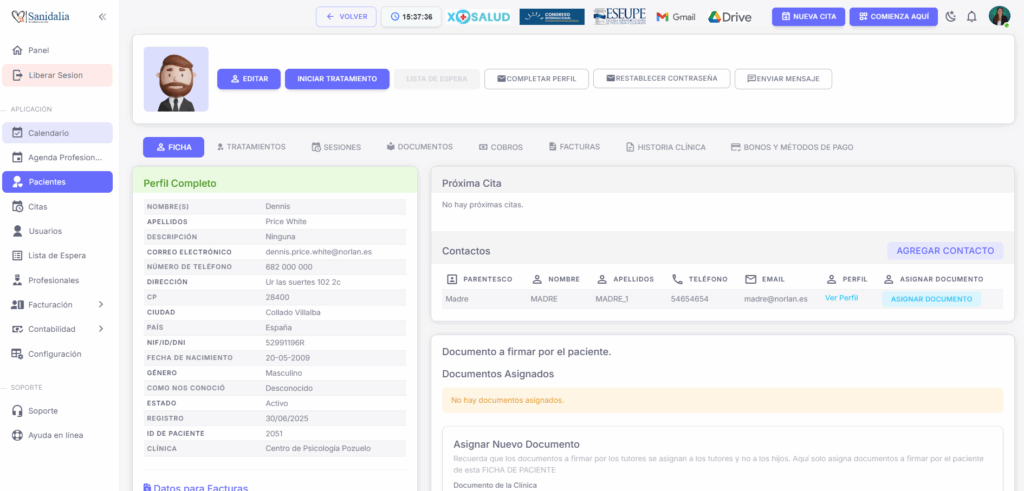The width and height of the screenshot is (1024, 491).
Task: Open the Gmail shortcut icon
Action: [x=676, y=17]
